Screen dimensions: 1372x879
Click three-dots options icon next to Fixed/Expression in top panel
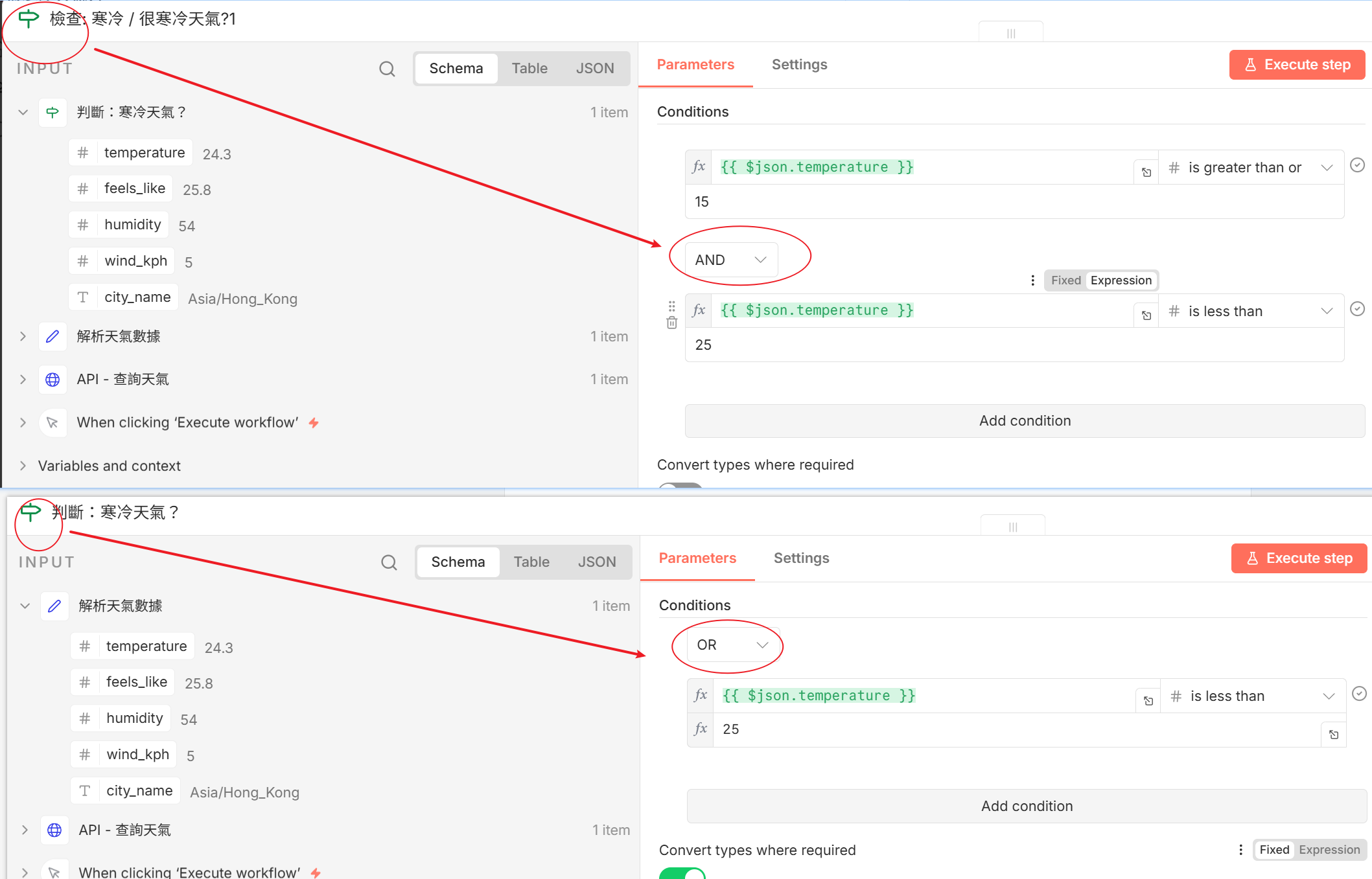click(1032, 280)
